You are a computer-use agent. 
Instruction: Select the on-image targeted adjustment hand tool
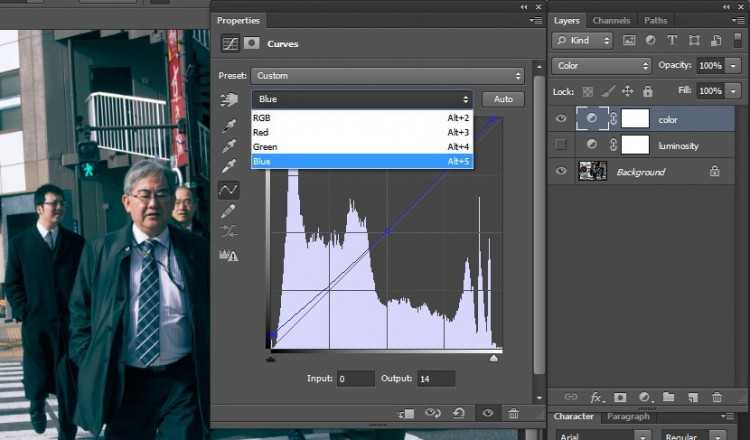[229, 99]
